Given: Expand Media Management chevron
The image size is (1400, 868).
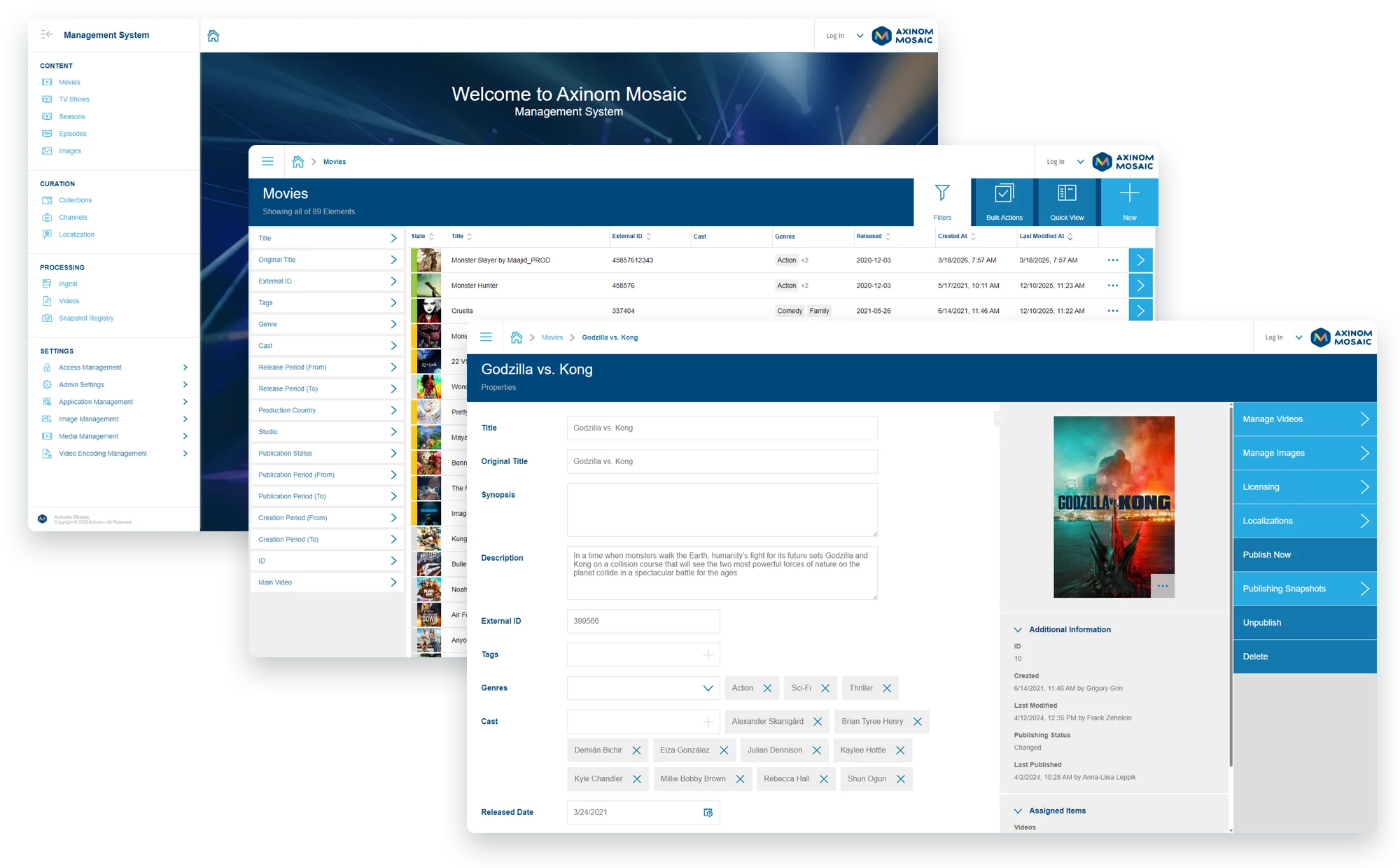Looking at the screenshot, I should (x=185, y=436).
